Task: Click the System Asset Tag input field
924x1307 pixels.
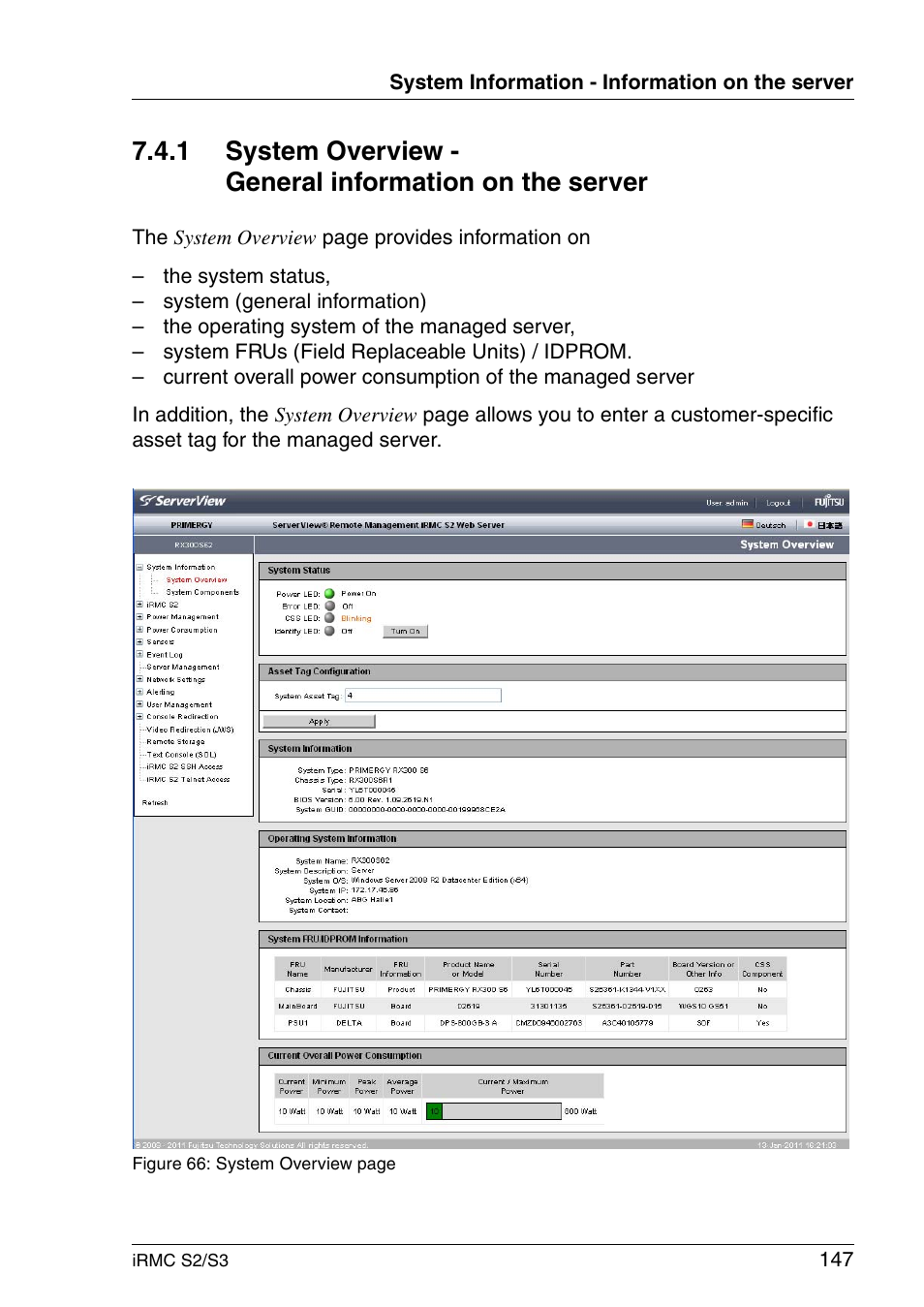Action: coord(423,696)
